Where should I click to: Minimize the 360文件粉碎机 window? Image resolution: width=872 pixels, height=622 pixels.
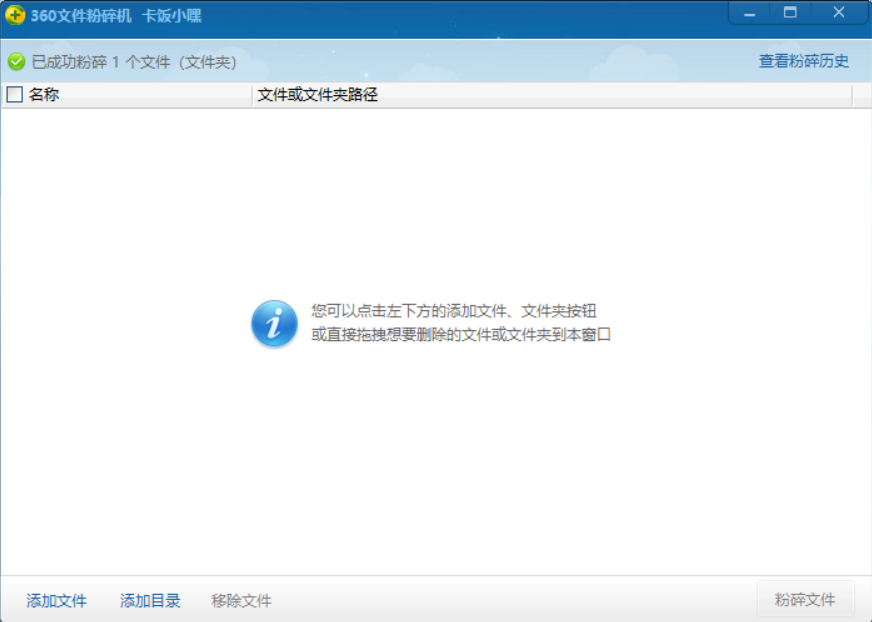[x=749, y=13]
